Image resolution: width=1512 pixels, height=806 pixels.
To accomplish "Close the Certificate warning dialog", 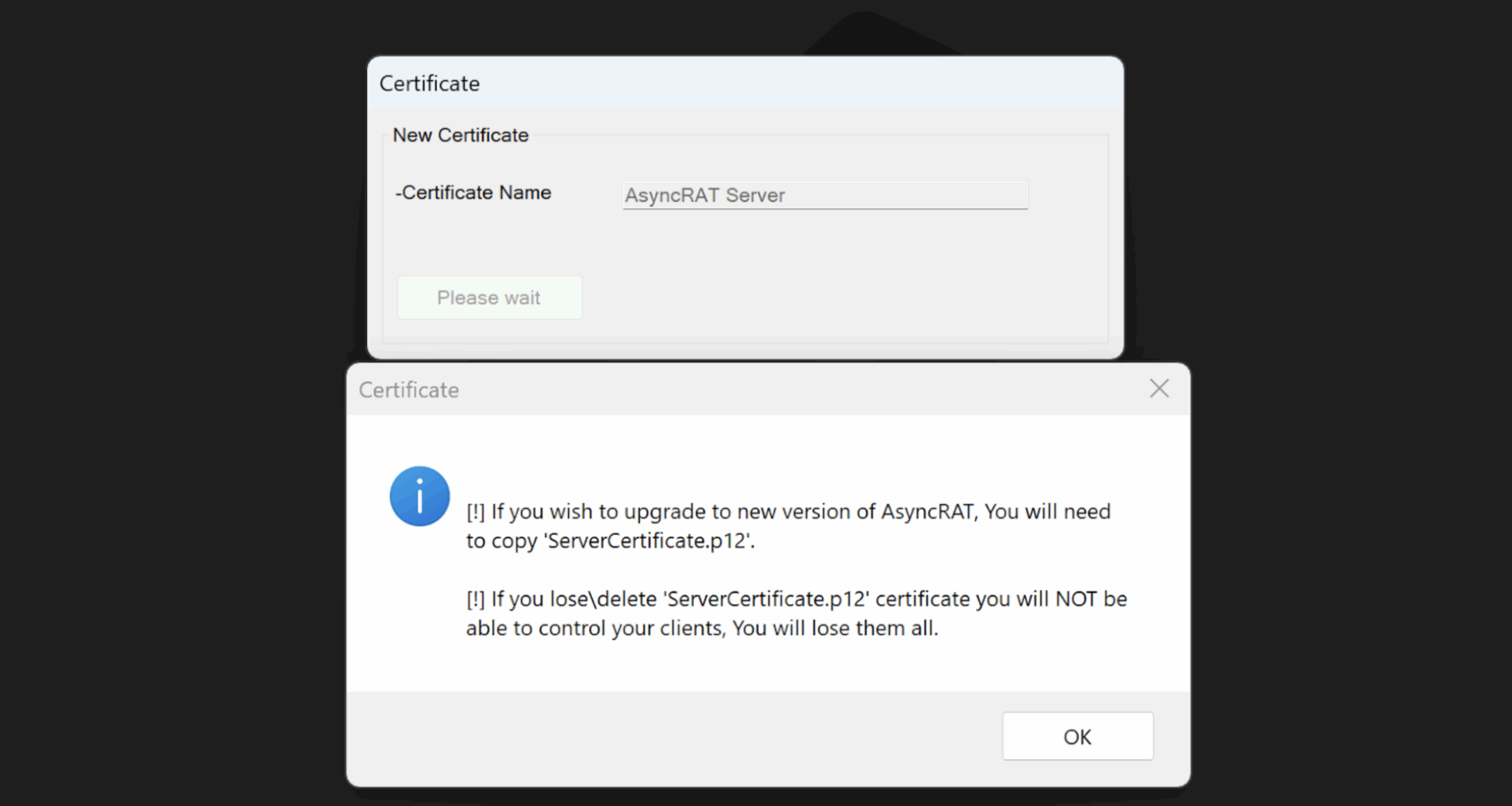I will (x=1159, y=388).
